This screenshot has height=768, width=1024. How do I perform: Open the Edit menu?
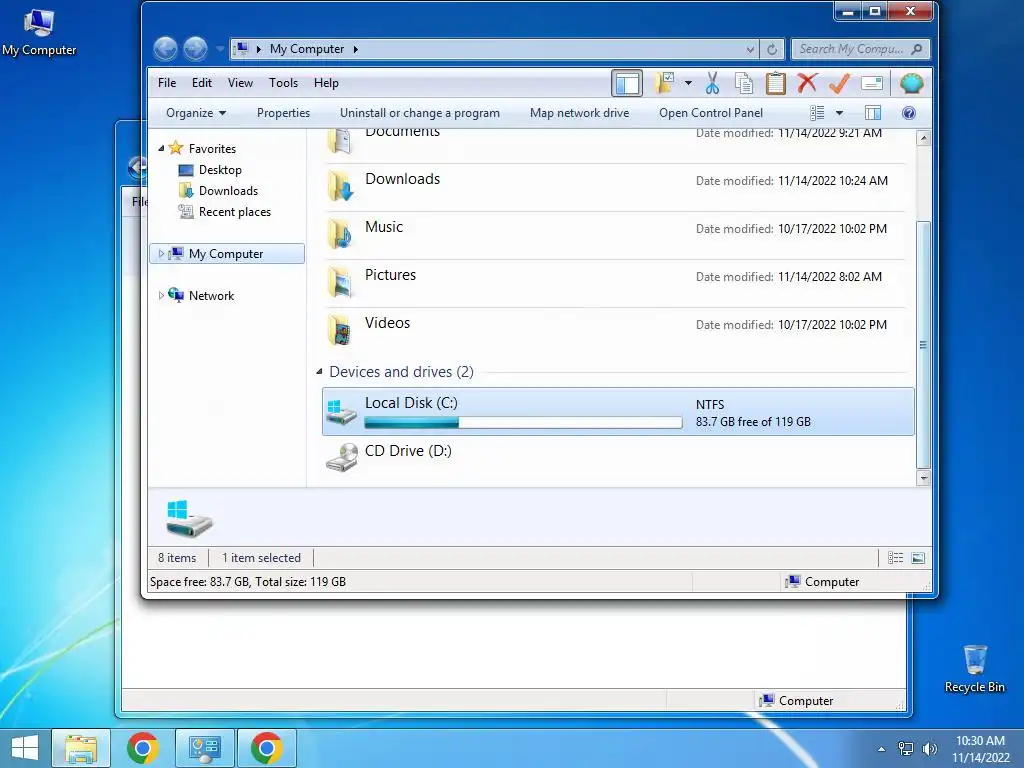[201, 83]
